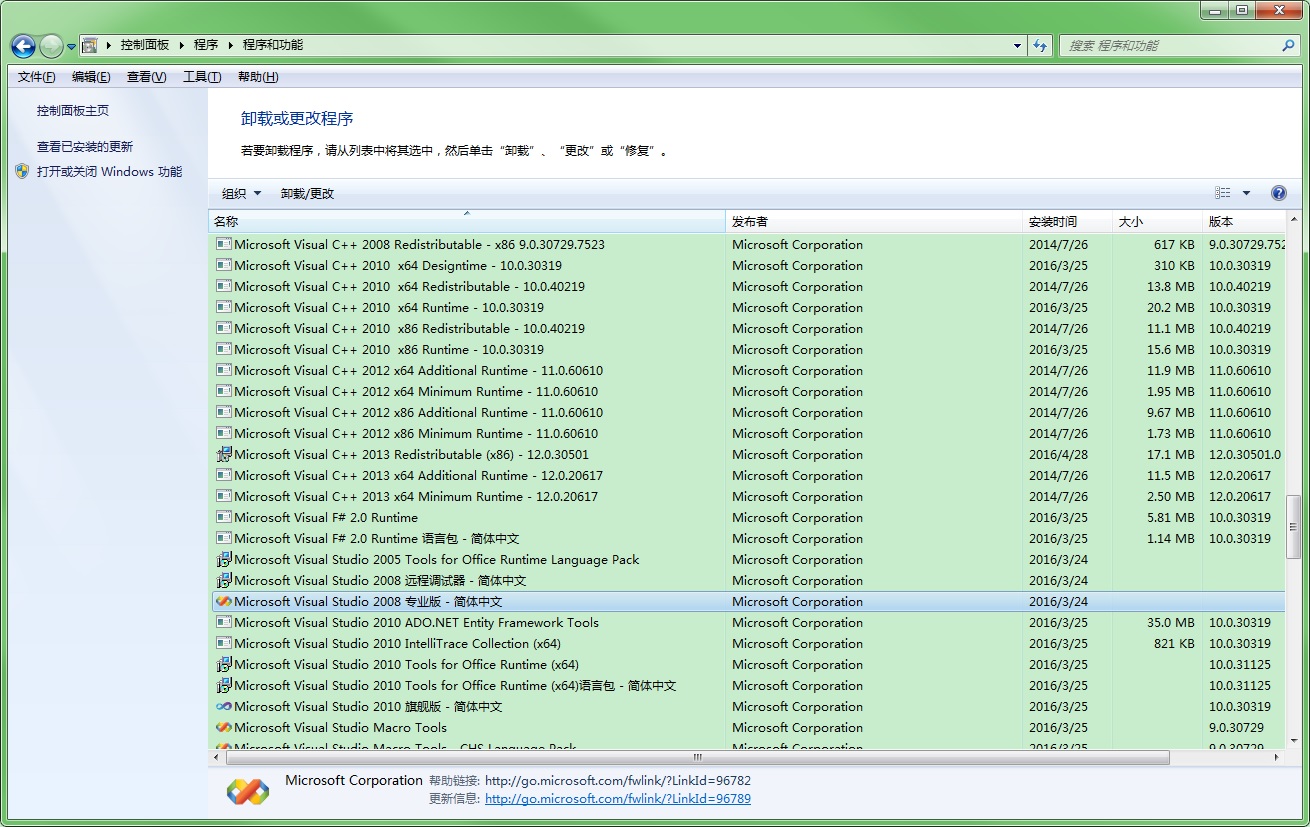Click icon of Visual C++ 2010 x64 Runtime
Screen dimensions: 1310x827
point(224,307)
